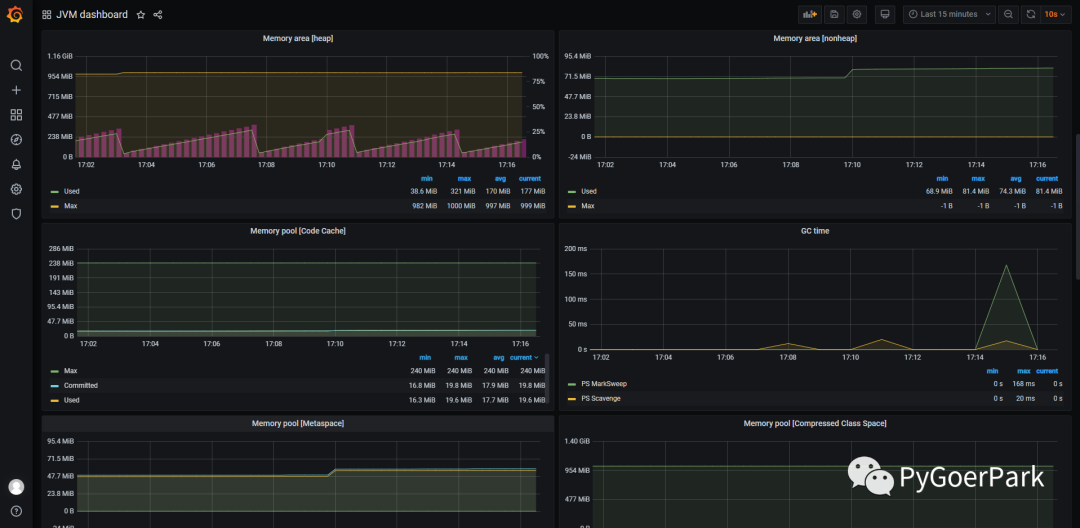Open the Memory area [heap] panel title menu
This screenshot has height=528, width=1080.
click(297, 38)
